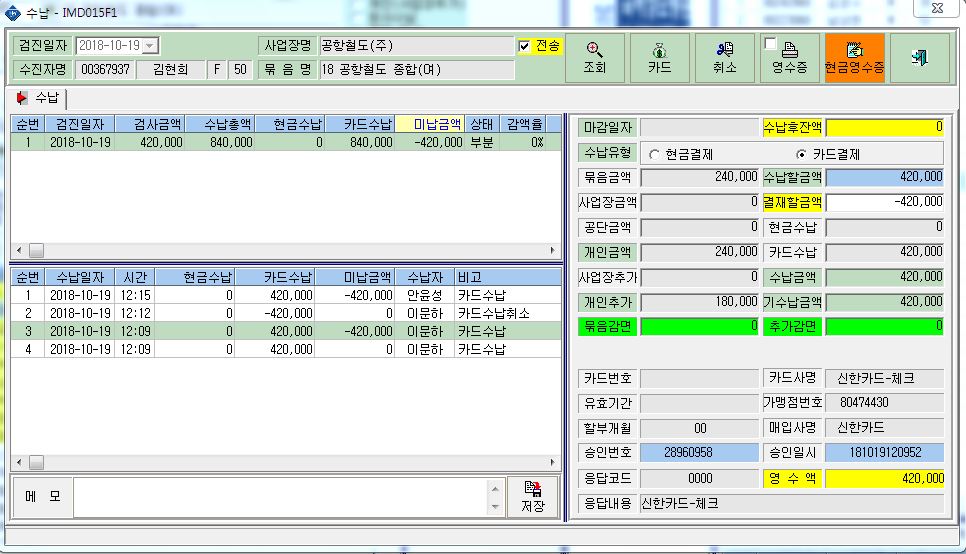
Task: Click into the 메모 text area
Action: point(281,497)
